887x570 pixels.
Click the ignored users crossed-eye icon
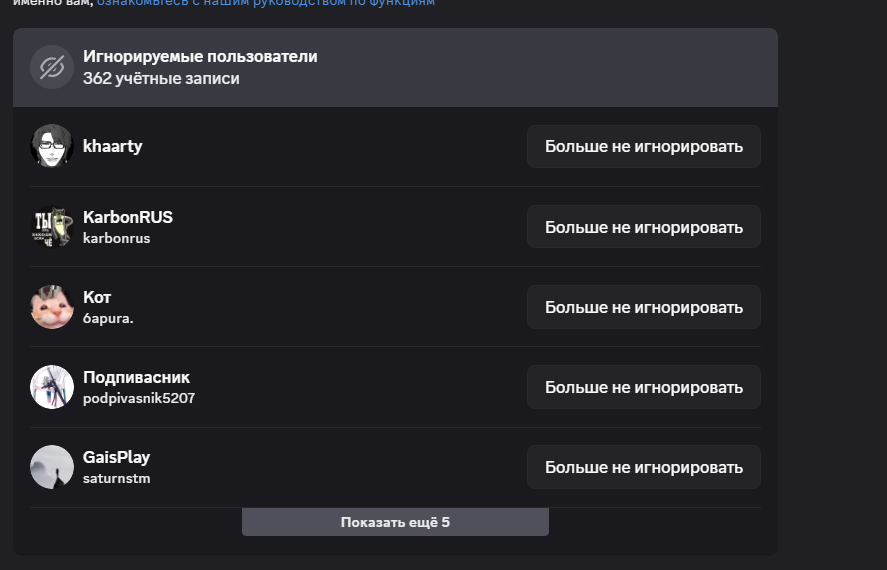point(52,67)
